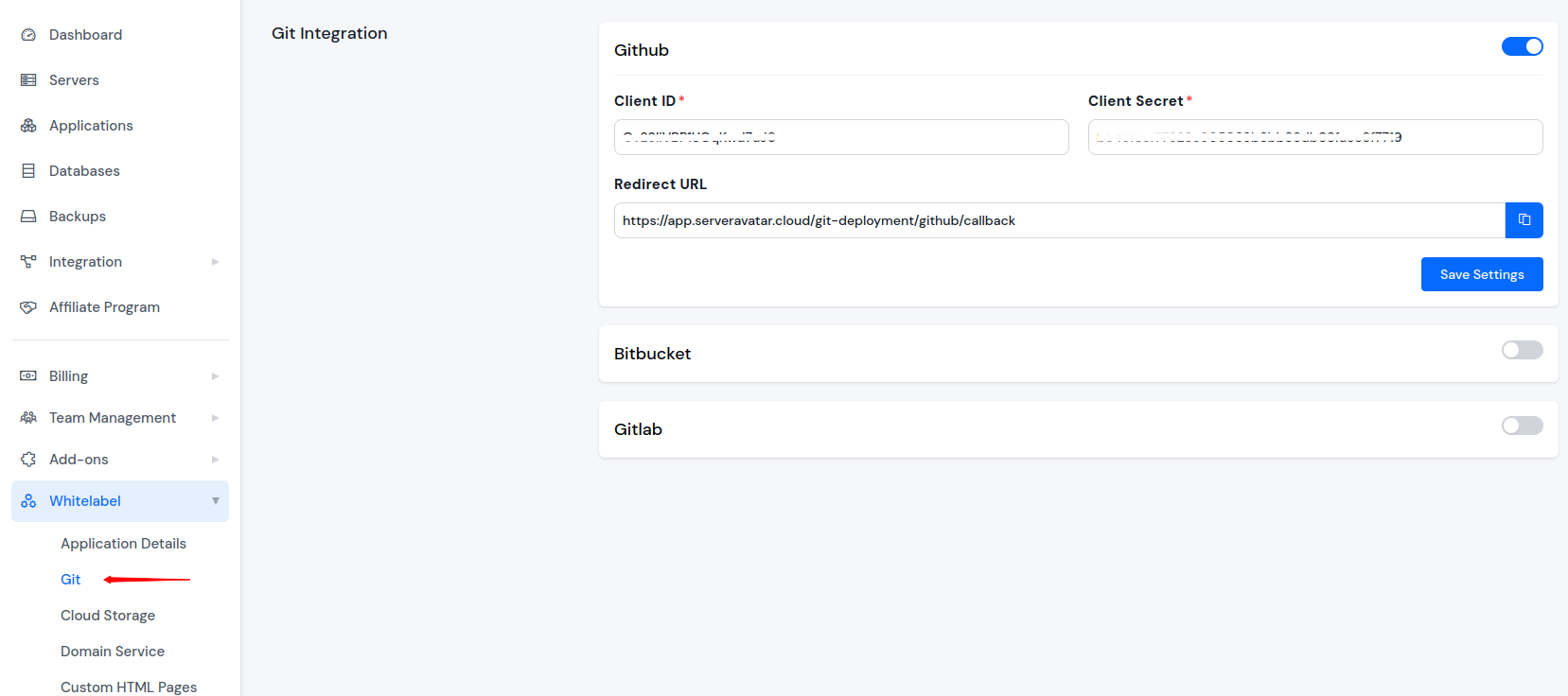This screenshot has height=696, width=1568.
Task: Click the Save Settings button
Action: pos(1481,274)
